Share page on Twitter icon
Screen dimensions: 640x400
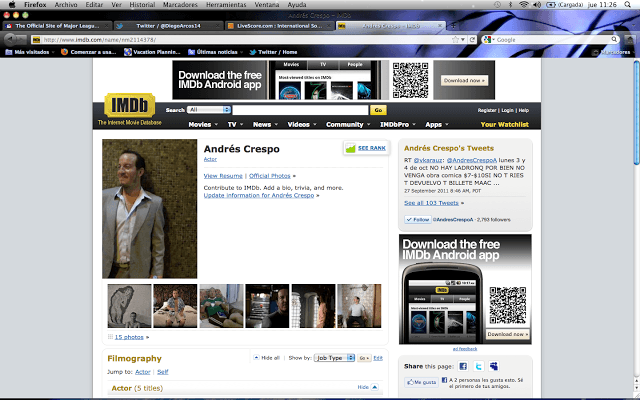point(478,366)
